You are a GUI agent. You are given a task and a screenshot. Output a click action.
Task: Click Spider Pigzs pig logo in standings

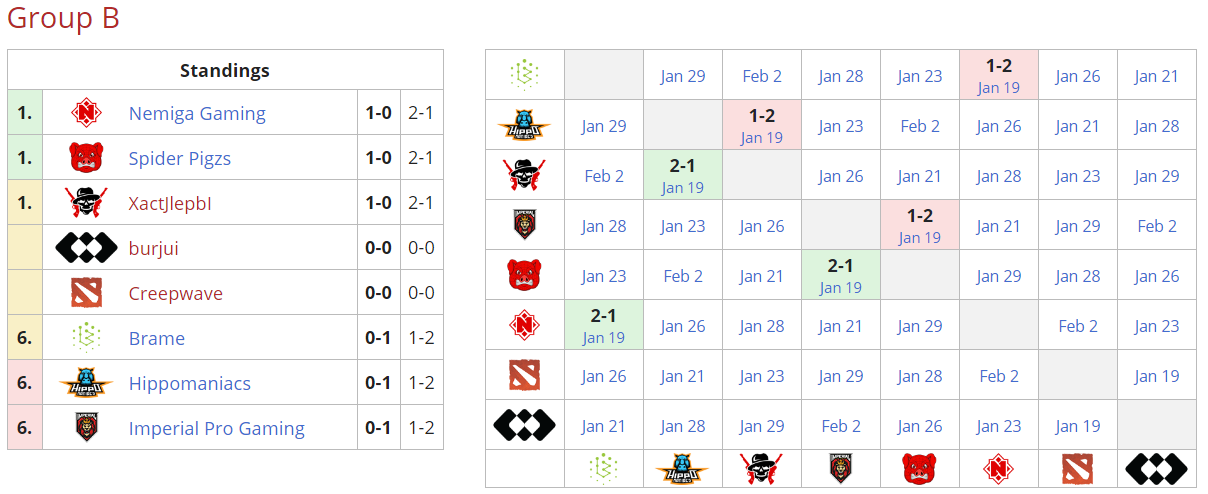(87, 158)
